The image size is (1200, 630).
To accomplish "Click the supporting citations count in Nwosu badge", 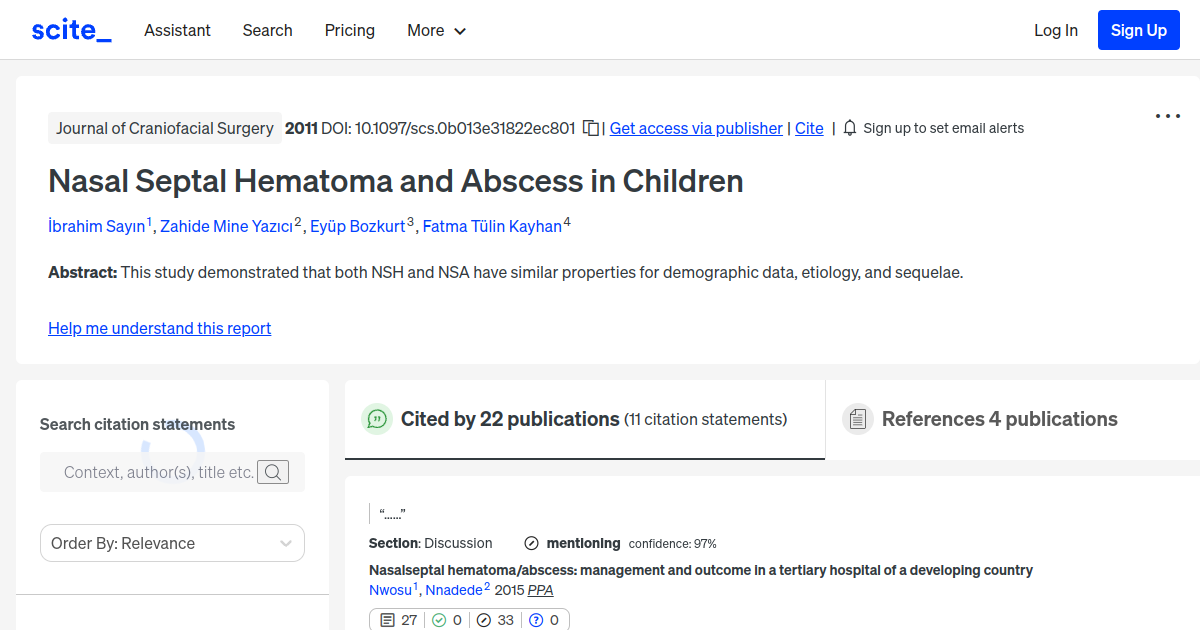I will [447, 620].
